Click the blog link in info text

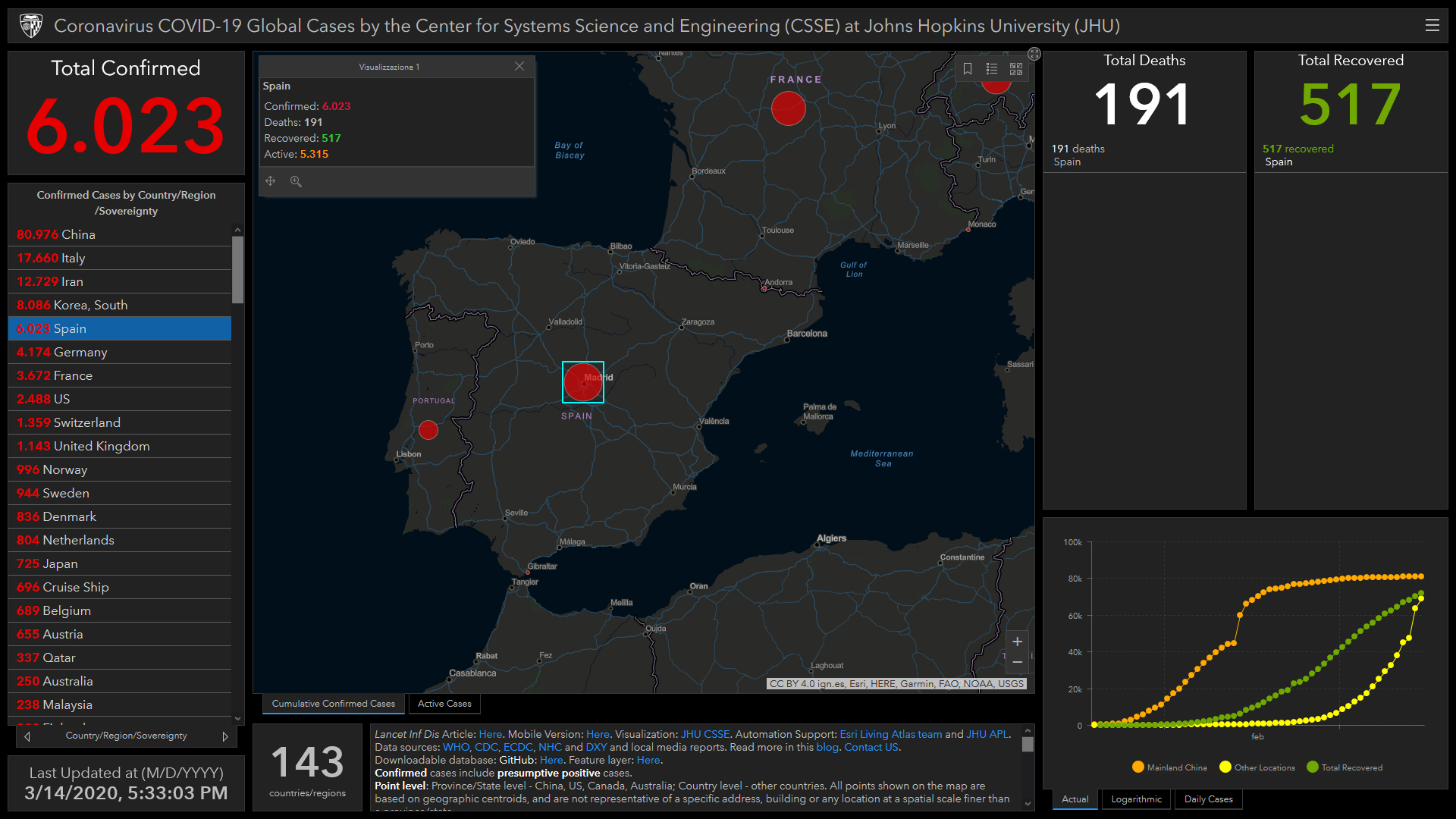tap(827, 747)
